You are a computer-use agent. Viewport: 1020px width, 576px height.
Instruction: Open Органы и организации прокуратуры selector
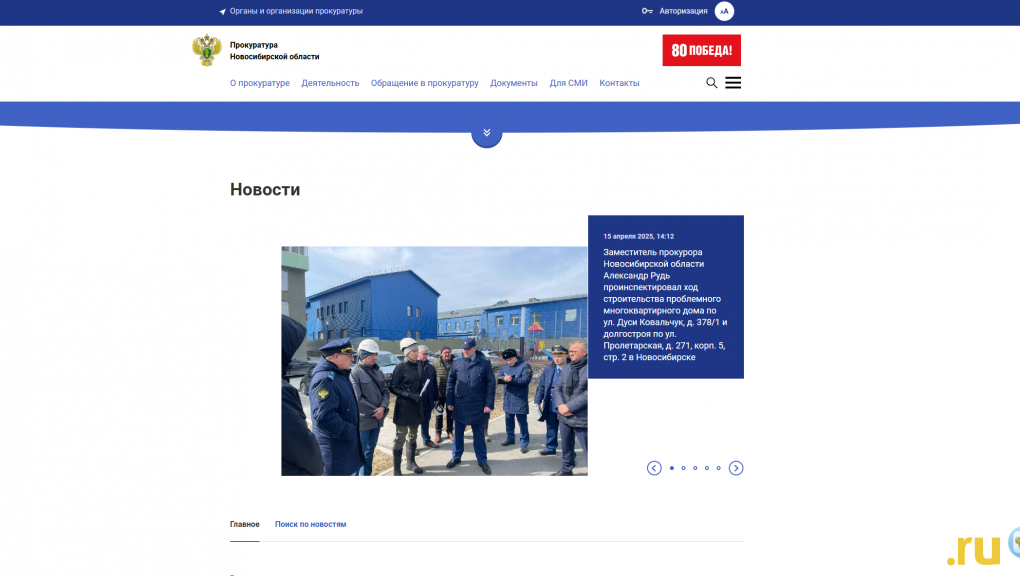[290, 11]
